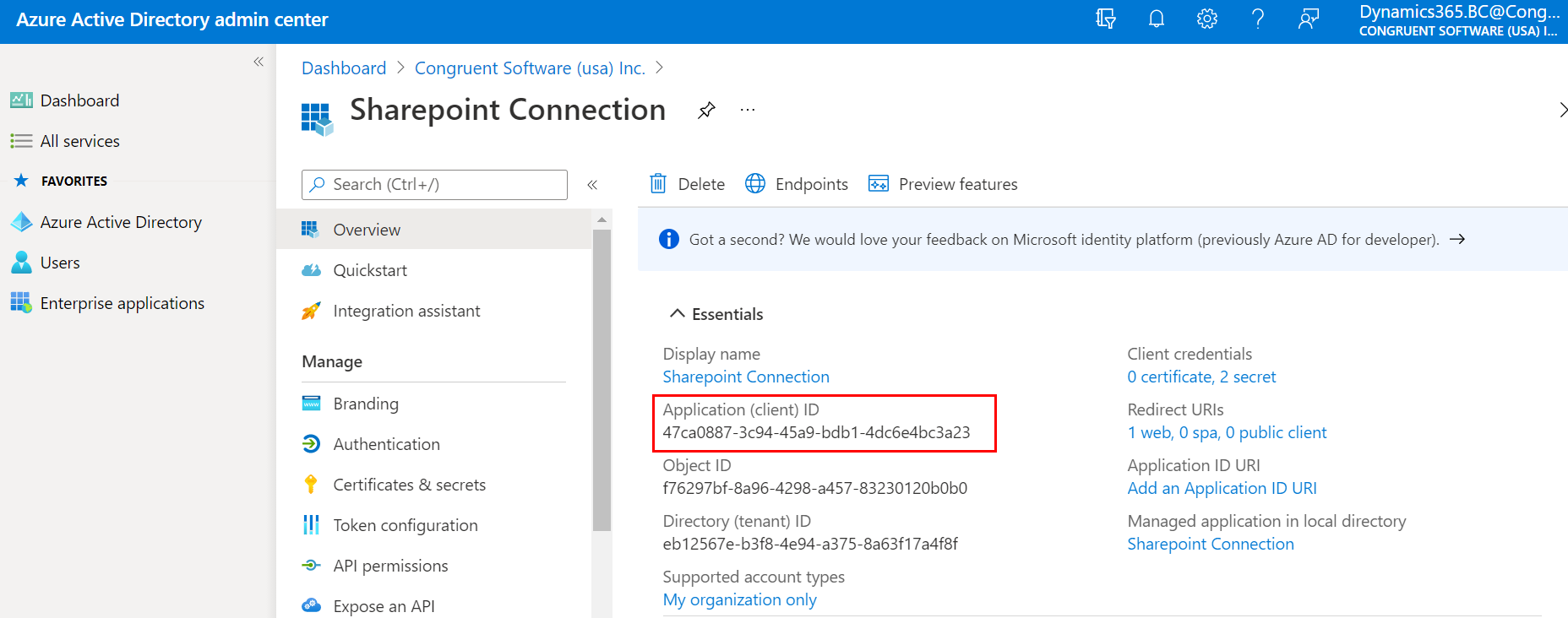Open Dashboard in left sidebar
1568x618 pixels.
click(79, 100)
